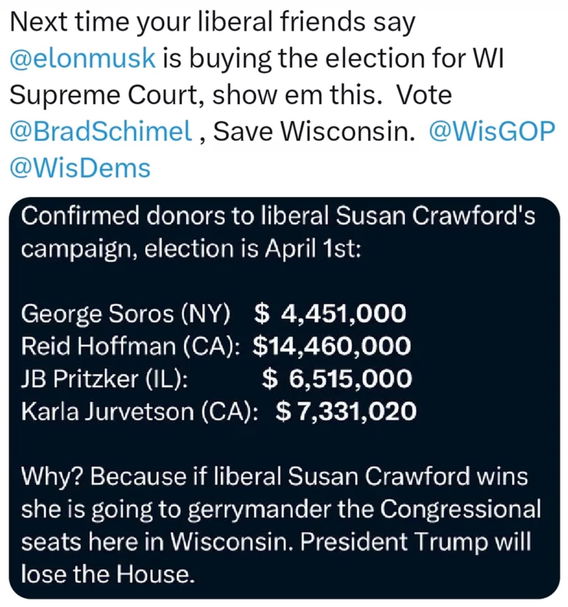This screenshot has width=568, height=607.
Task: Click the 'lose the House.' closing text
Action: pos(107,574)
